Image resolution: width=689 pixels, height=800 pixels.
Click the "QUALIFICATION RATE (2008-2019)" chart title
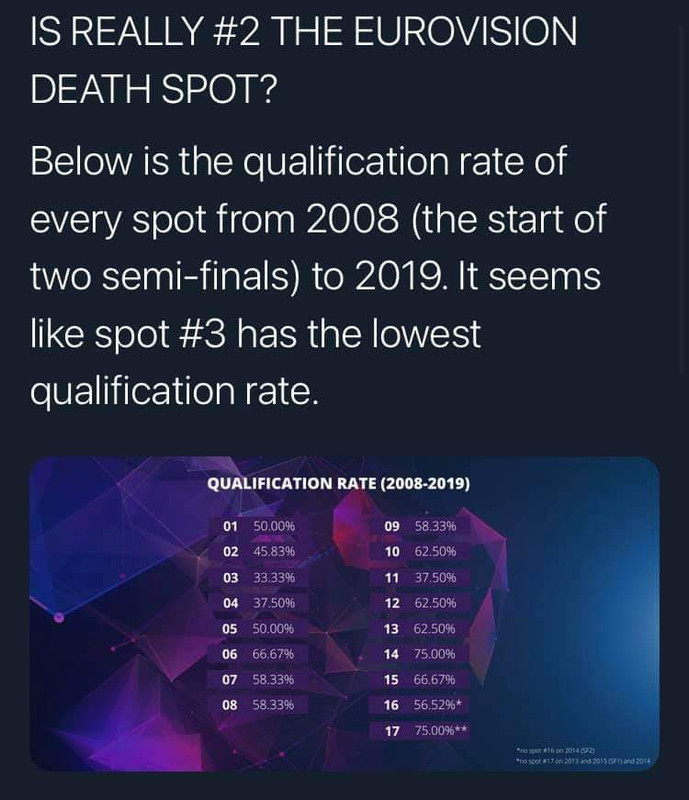[x=338, y=484]
